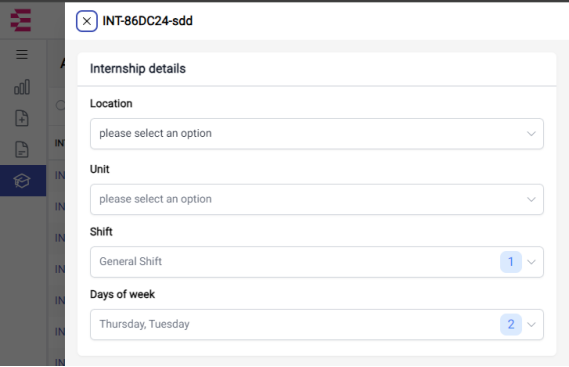Click the Days of week count badge
The height and width of the screenshot is (367, 569).
pos(511,324)
